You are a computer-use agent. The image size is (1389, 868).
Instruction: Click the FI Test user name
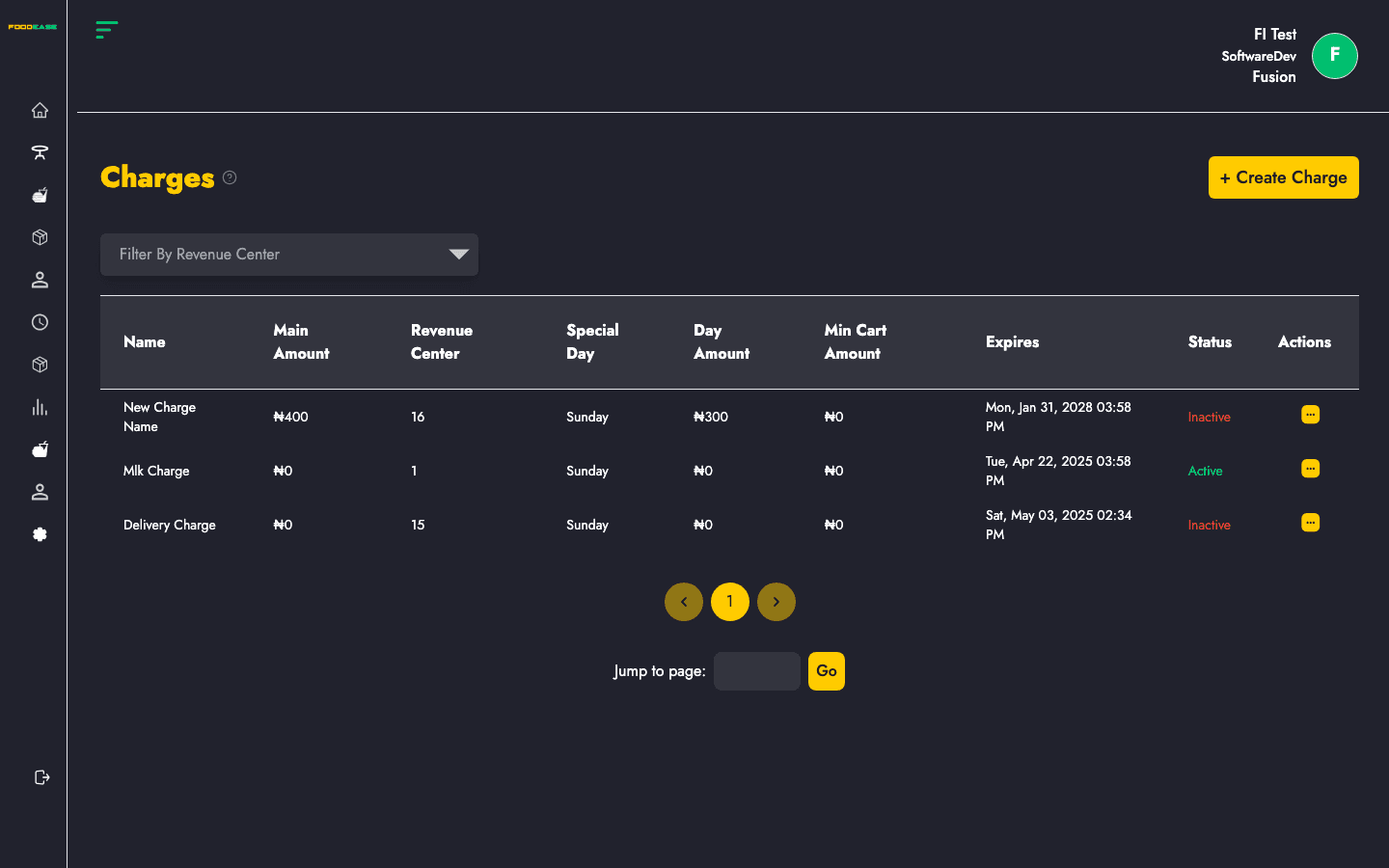click(1275, 35)
